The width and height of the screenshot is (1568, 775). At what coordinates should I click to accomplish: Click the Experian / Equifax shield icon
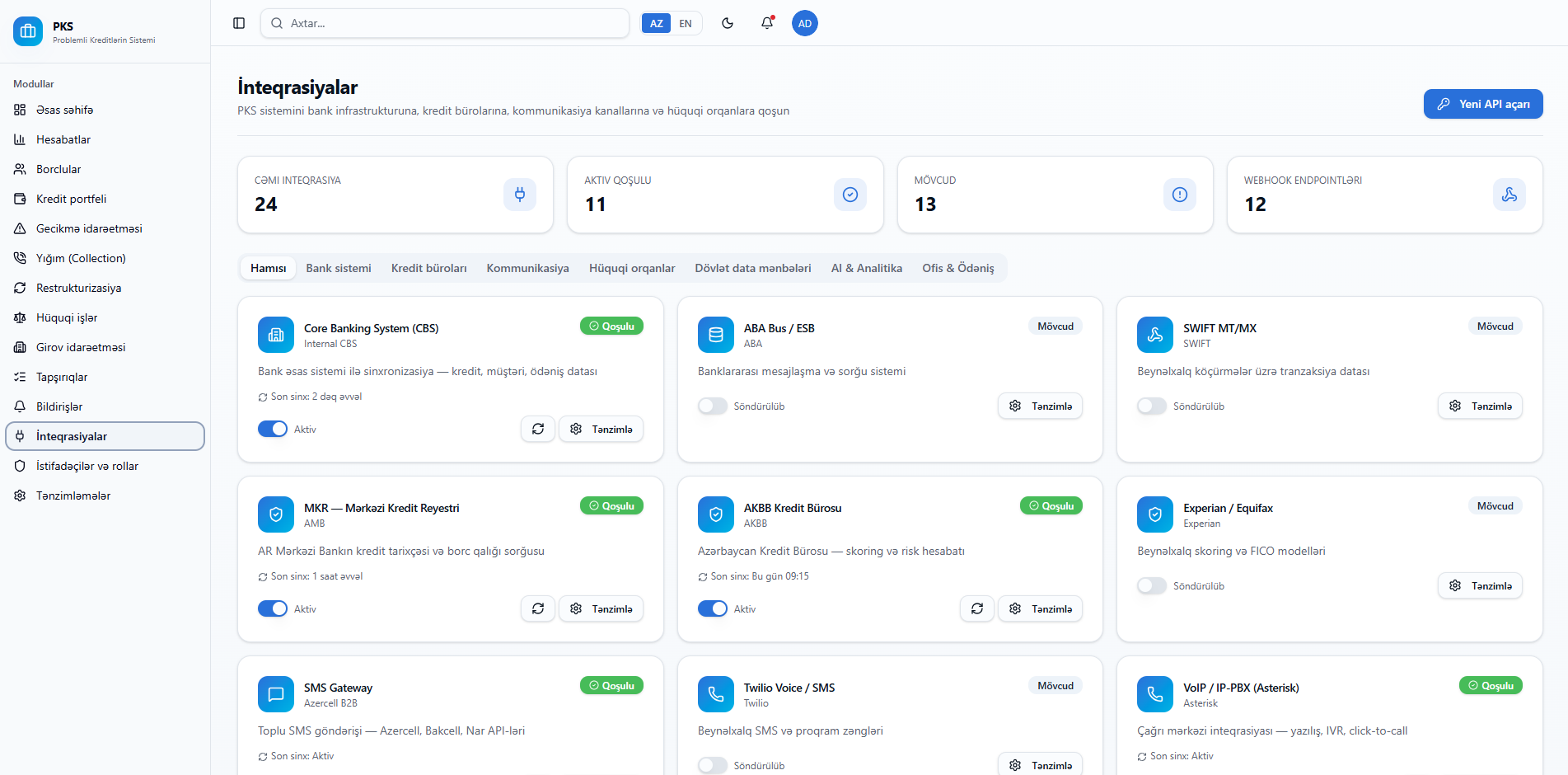(1155, 514)
